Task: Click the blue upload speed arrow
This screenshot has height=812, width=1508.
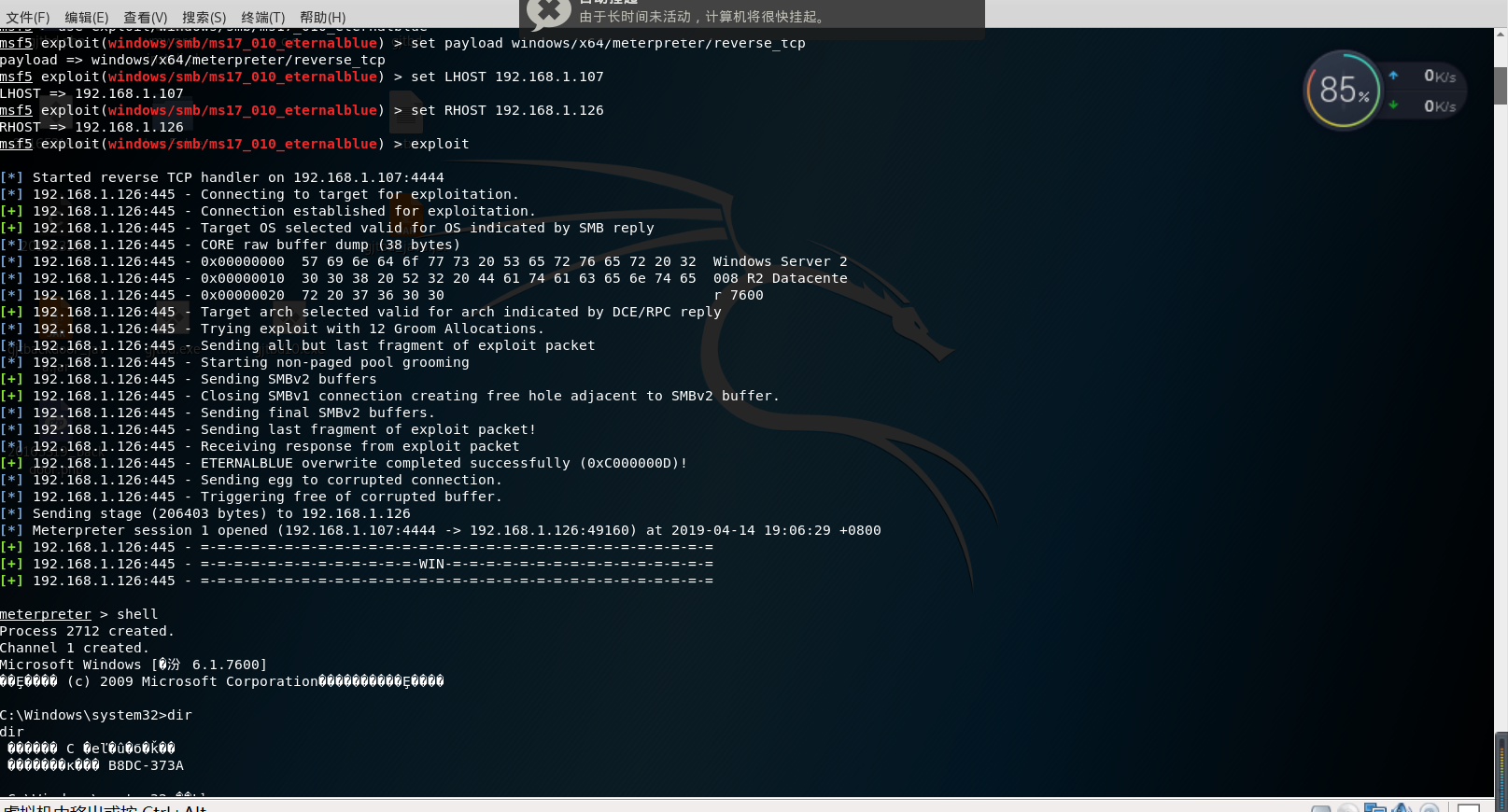Action: 1393,76
